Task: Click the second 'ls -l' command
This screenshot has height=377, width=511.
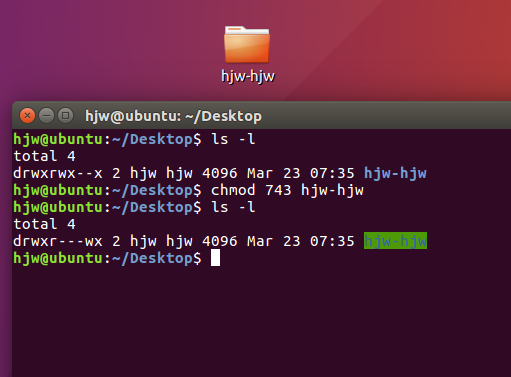Action: click(233, 207)
